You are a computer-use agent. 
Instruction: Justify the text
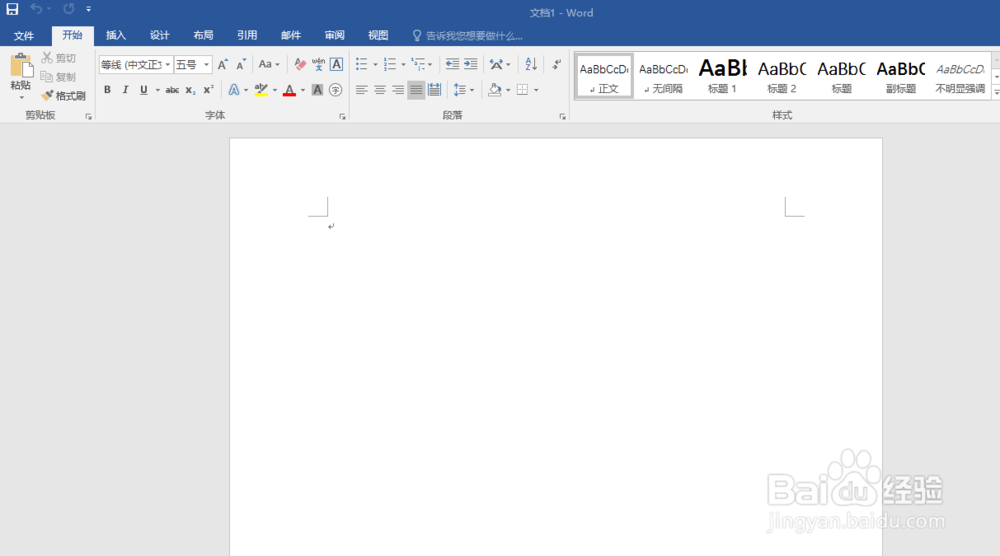tap(416, 90)
